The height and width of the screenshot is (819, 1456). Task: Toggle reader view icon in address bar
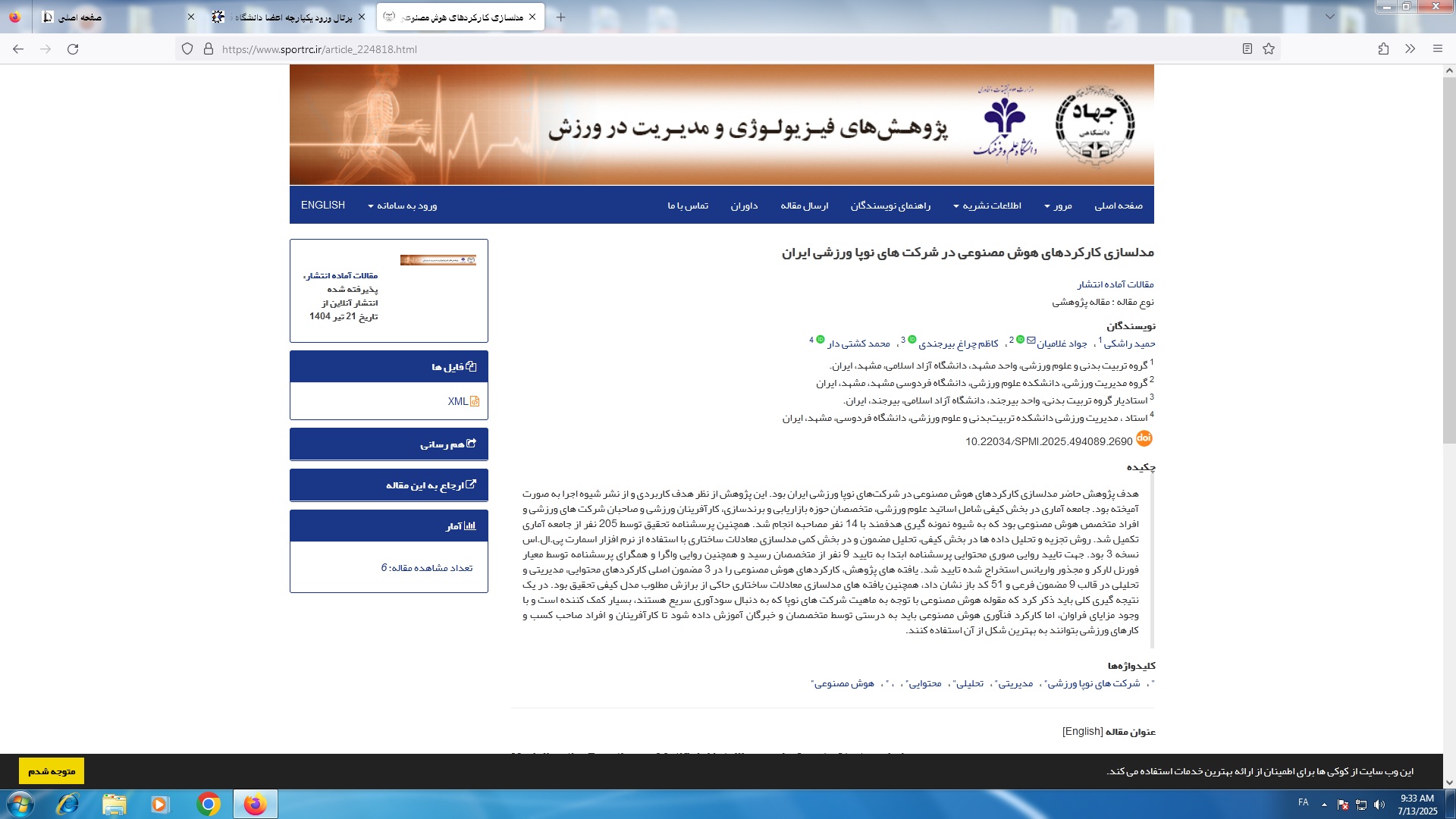[x=1247, y=49]
